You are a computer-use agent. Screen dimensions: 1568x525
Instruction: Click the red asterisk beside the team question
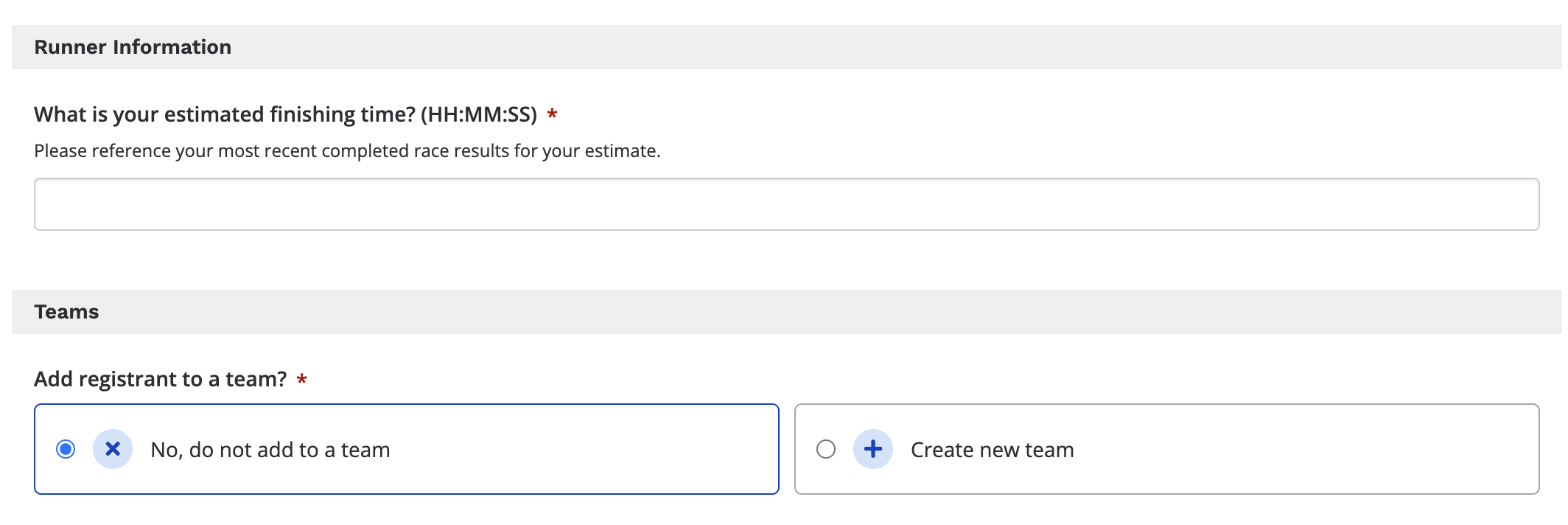tap(301, 380)
